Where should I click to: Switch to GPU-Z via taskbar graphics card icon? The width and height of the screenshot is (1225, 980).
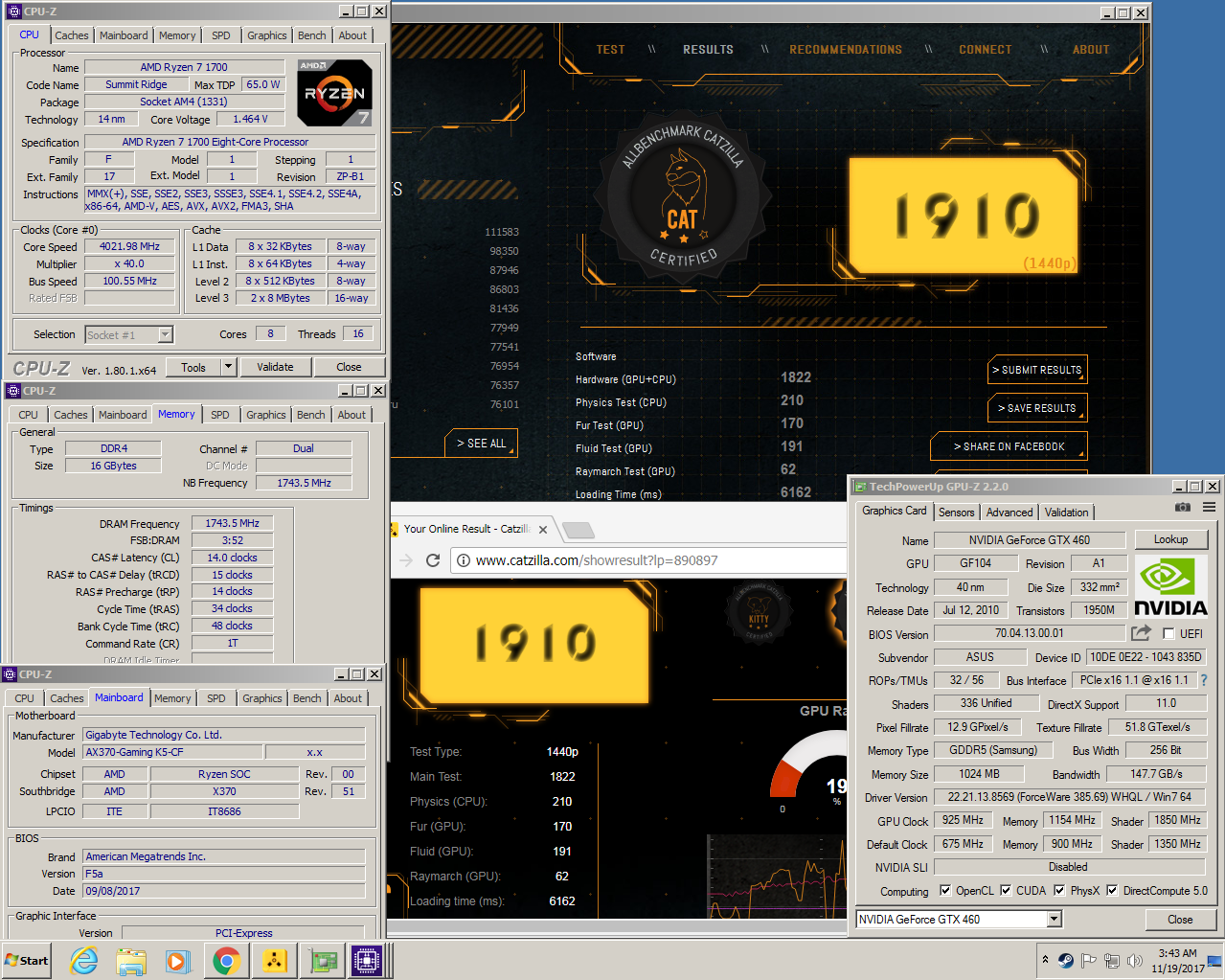pos(322,961)
